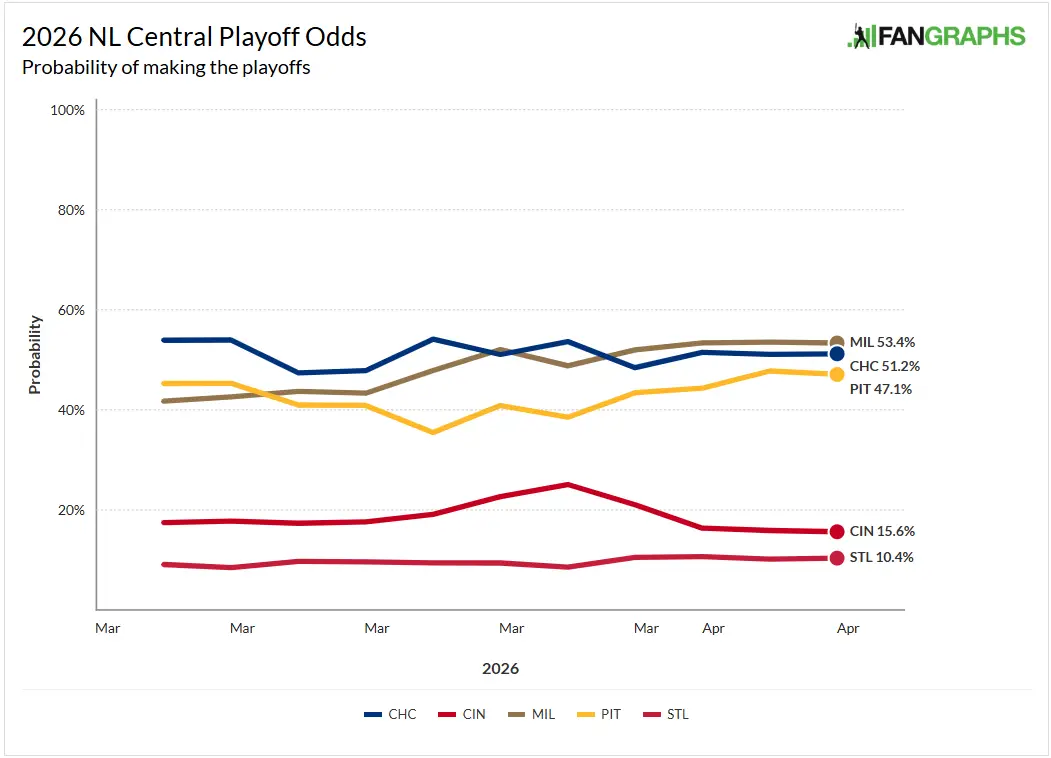The height and width of the screenshot is (758, 1051).
Task: Click the CIN endpoint dot marker
Action: coord(837,532)
